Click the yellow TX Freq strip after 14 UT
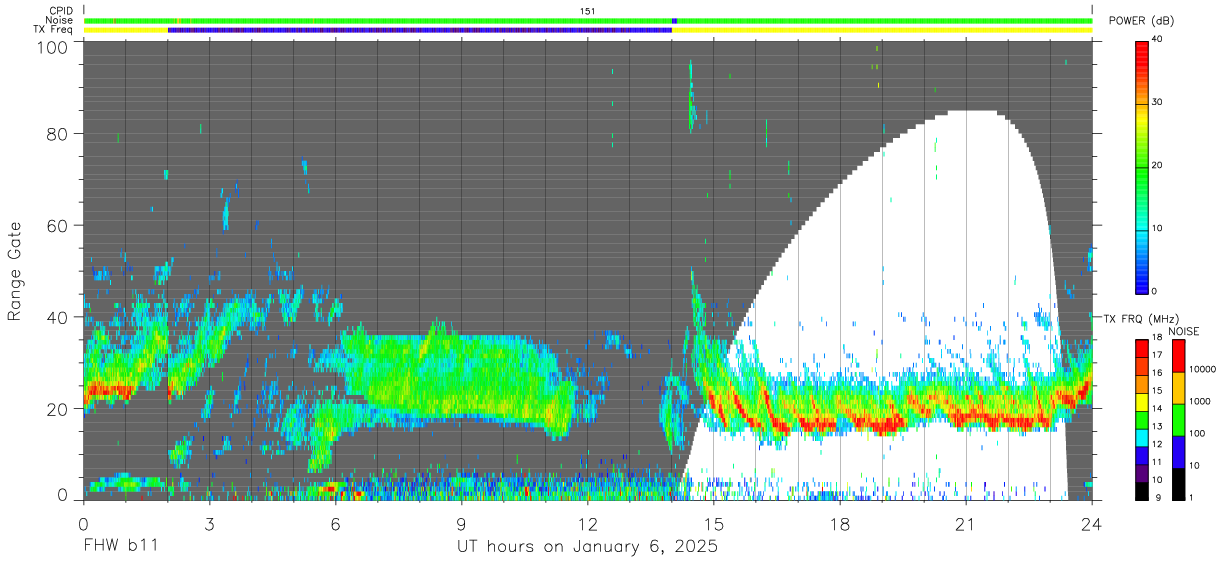 tap(882, 30)
